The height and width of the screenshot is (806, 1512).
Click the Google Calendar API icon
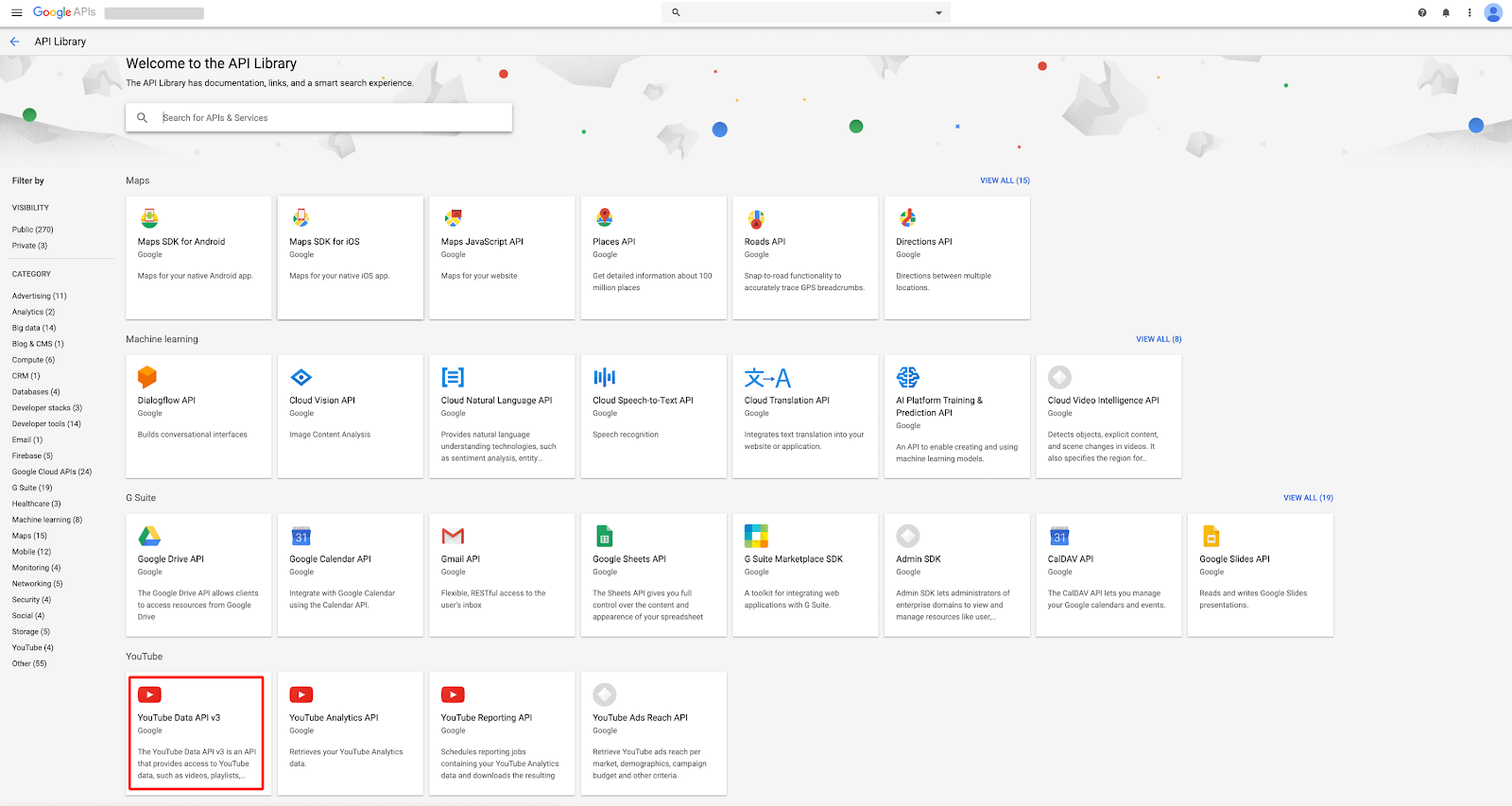pyautogui.click(x=301, y=537)
